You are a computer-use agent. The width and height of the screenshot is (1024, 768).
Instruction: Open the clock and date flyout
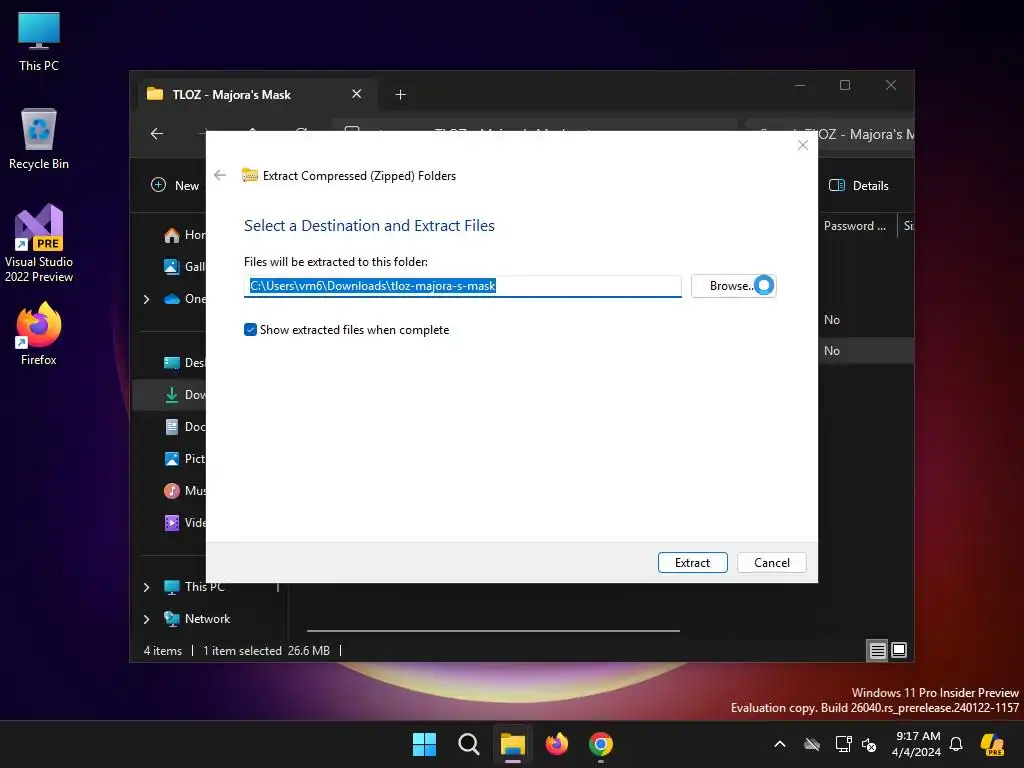tap(916, 744)
